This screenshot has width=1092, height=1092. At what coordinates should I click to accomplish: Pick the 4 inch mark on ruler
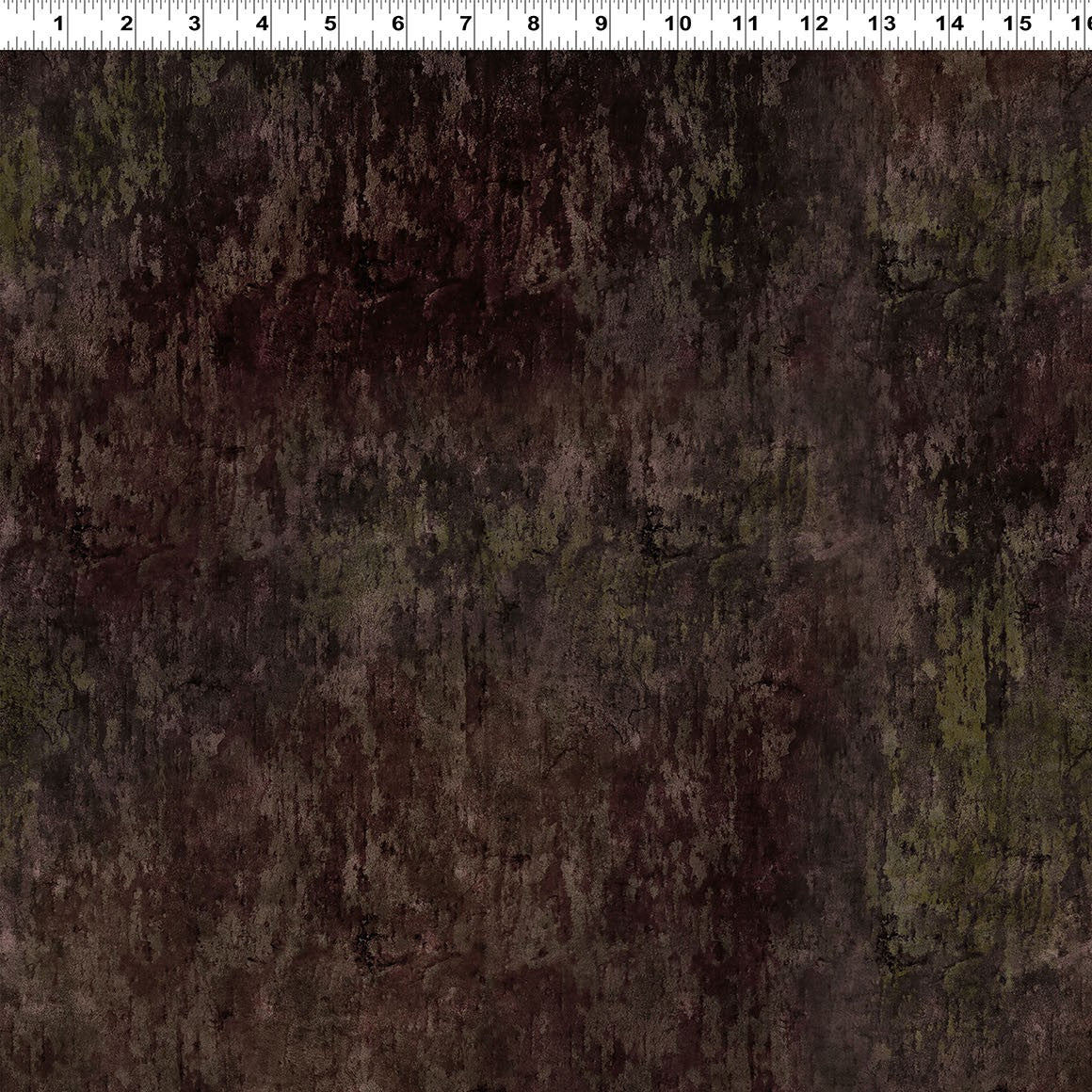point(262,24)
